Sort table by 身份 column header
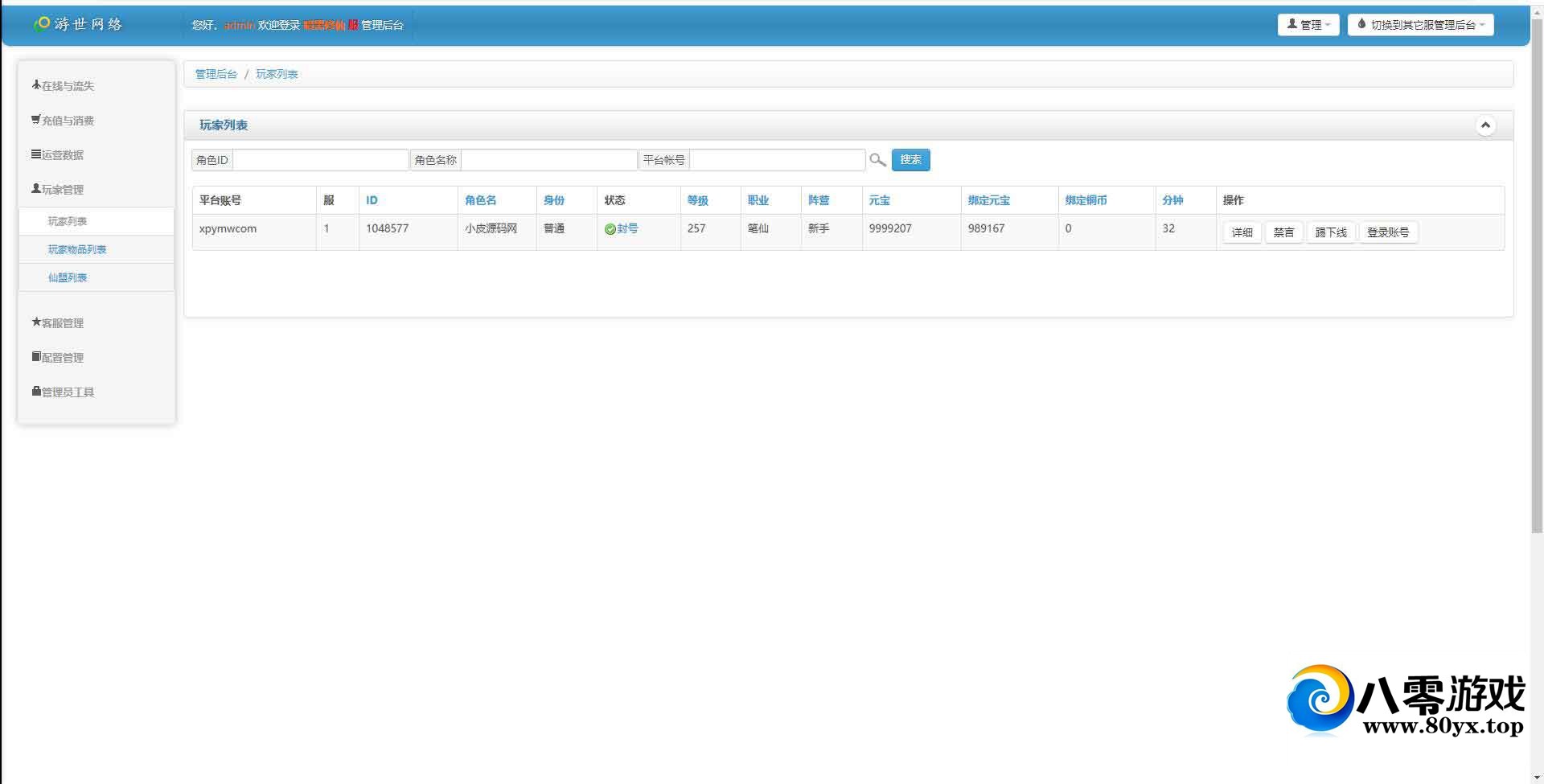Screen dimensions: 1544x784 (554, 200)
